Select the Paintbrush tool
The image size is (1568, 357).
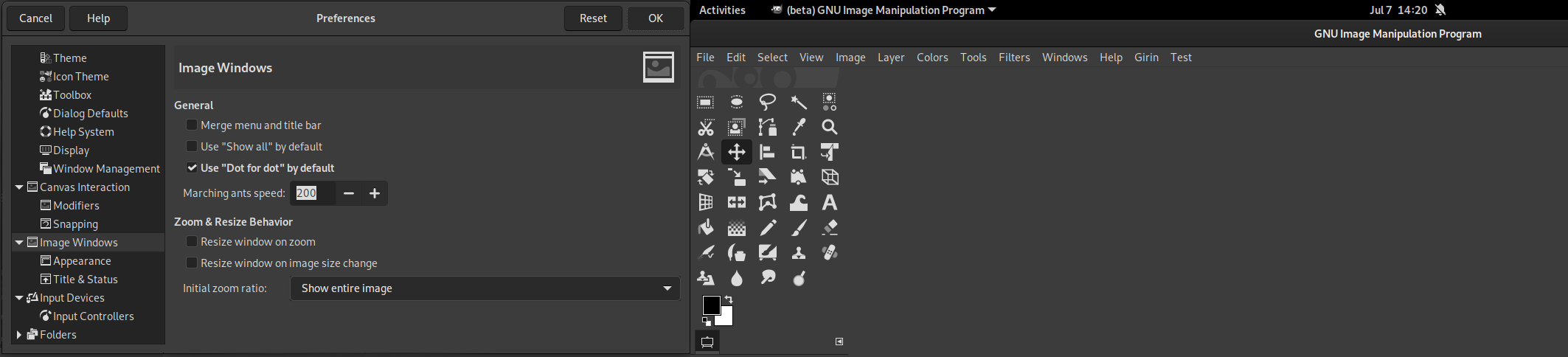click(x=799, y=227)
